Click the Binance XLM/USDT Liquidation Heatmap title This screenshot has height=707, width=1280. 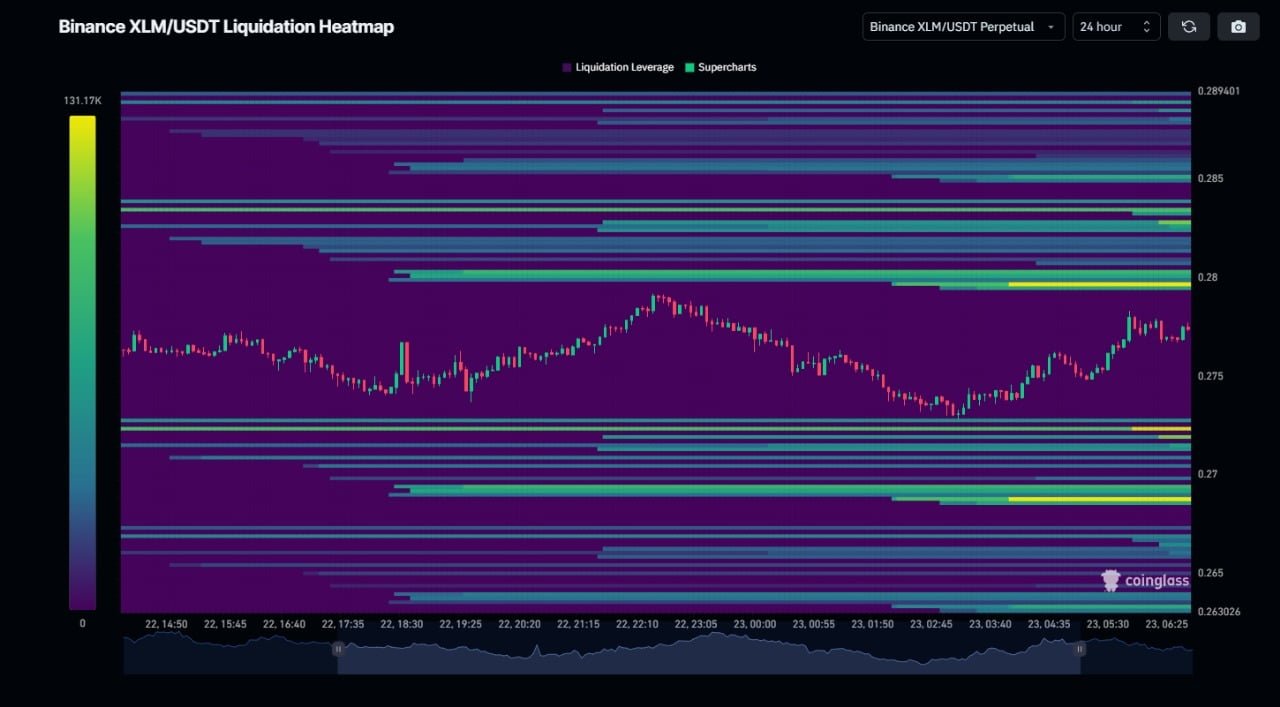[x=226, y=27]
